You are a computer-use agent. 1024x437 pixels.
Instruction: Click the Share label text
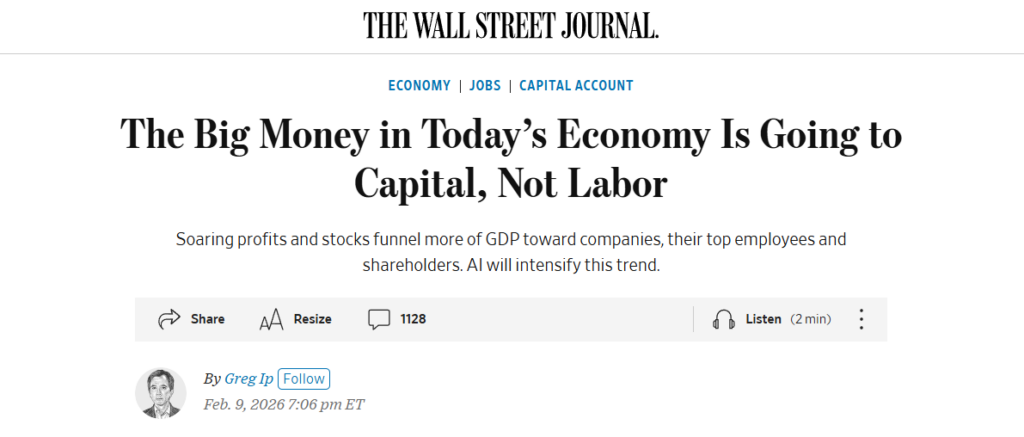click(208, 319)
